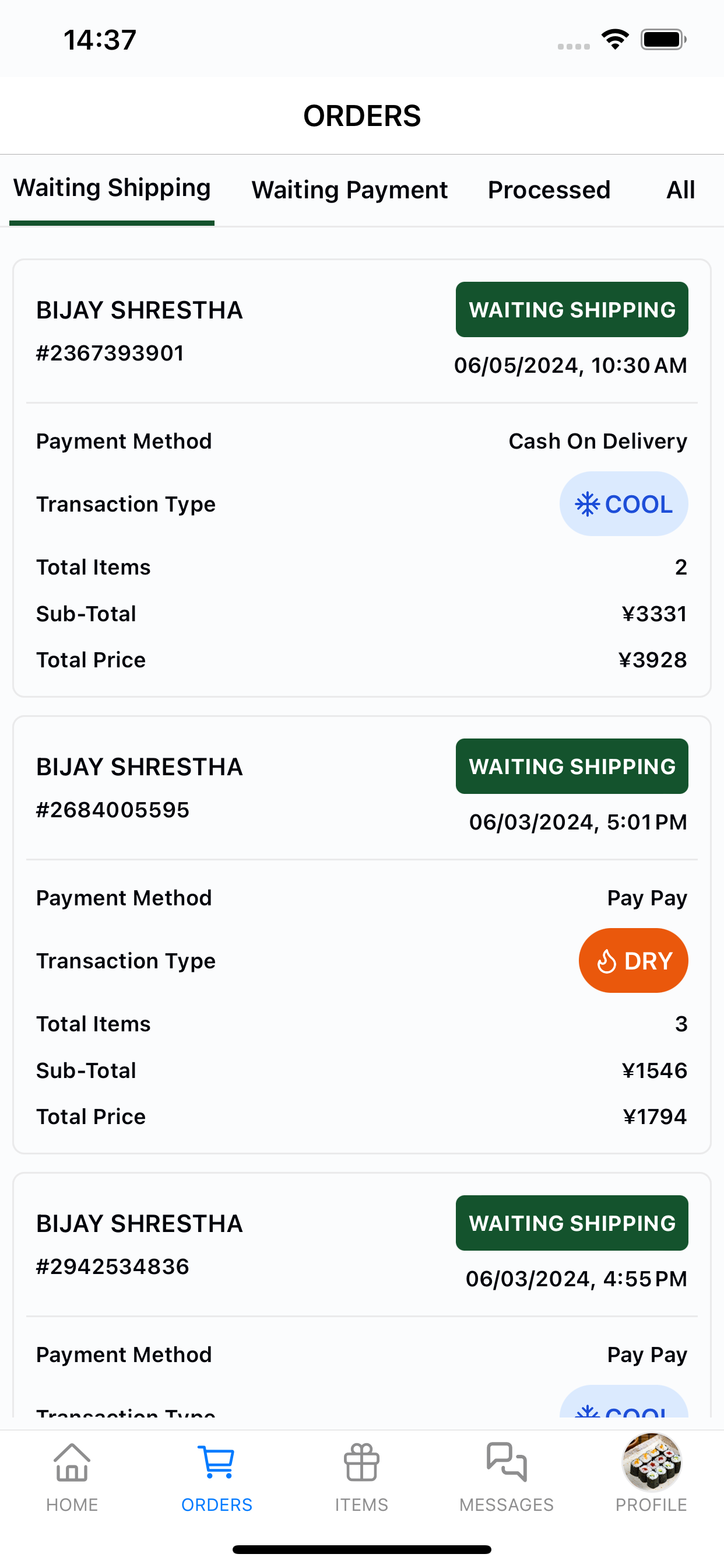Open Profile via sushi avatar

[x=651, y=1461]
